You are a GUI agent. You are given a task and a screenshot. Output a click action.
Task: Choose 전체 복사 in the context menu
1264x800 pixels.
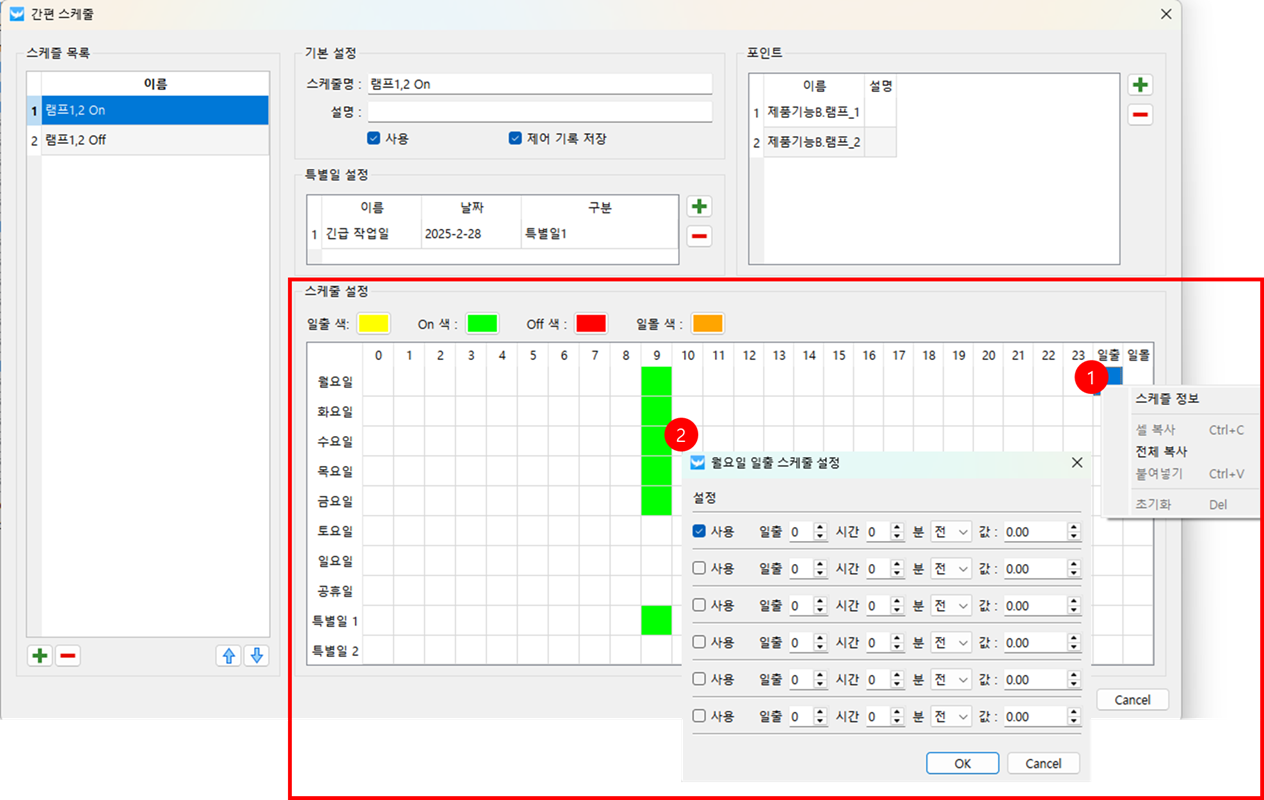tap(1161, 452)
